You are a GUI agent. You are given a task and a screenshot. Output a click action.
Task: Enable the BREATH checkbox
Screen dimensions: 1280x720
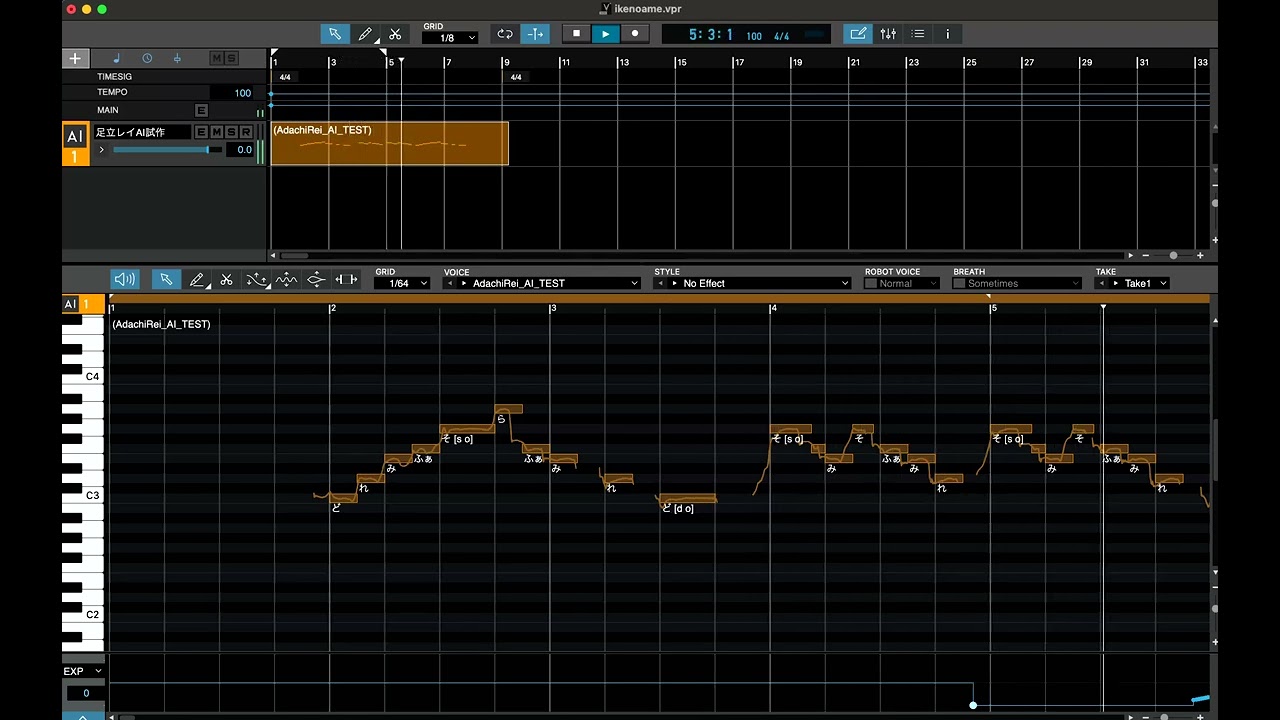[959, 283]
